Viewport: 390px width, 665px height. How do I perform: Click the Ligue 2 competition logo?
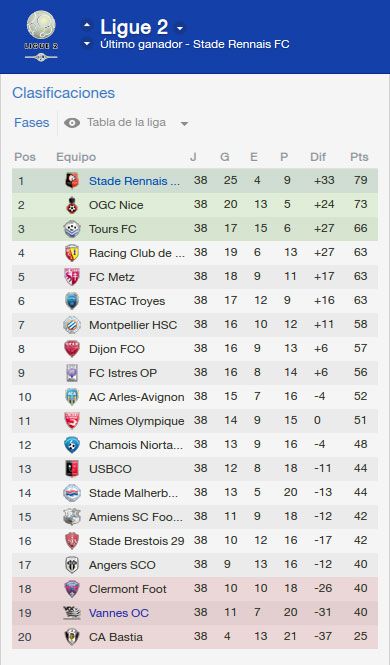click(41, 36)
